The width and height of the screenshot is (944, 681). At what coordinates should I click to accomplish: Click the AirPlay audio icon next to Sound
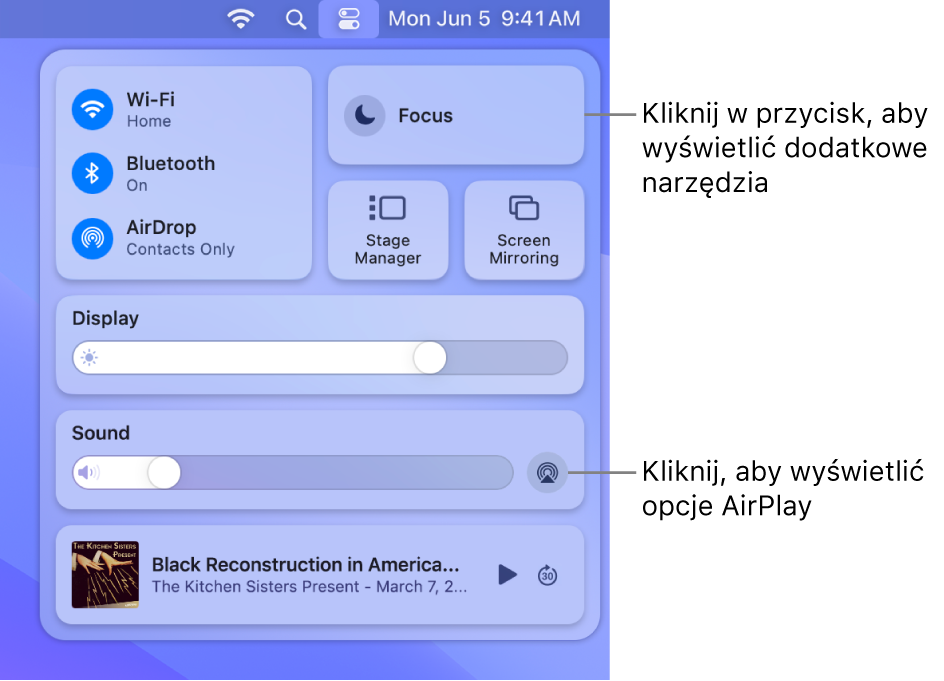(x=546, y=471)
